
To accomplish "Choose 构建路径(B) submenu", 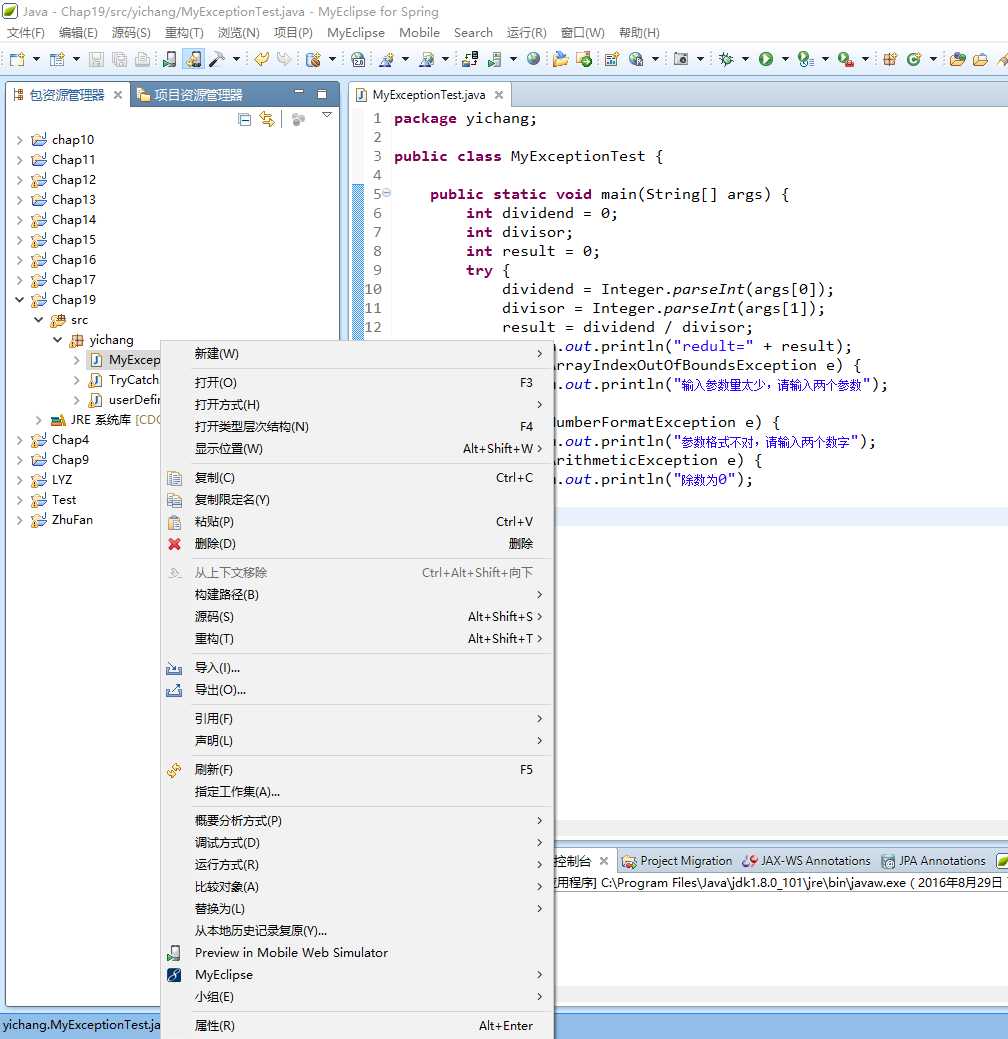I will (357, 595).
